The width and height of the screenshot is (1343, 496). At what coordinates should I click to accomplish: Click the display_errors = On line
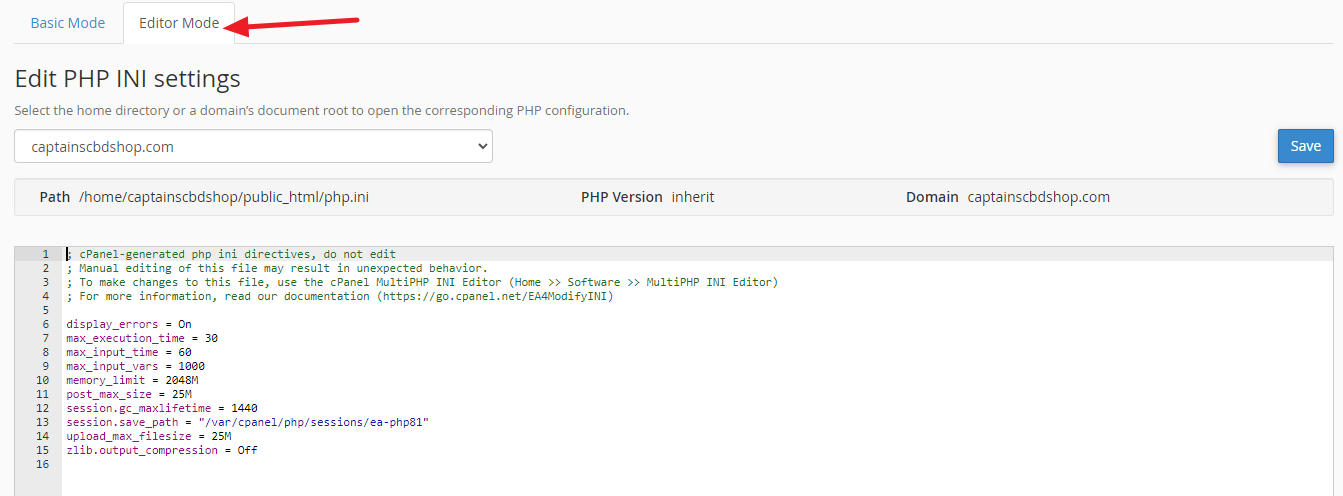129,324
